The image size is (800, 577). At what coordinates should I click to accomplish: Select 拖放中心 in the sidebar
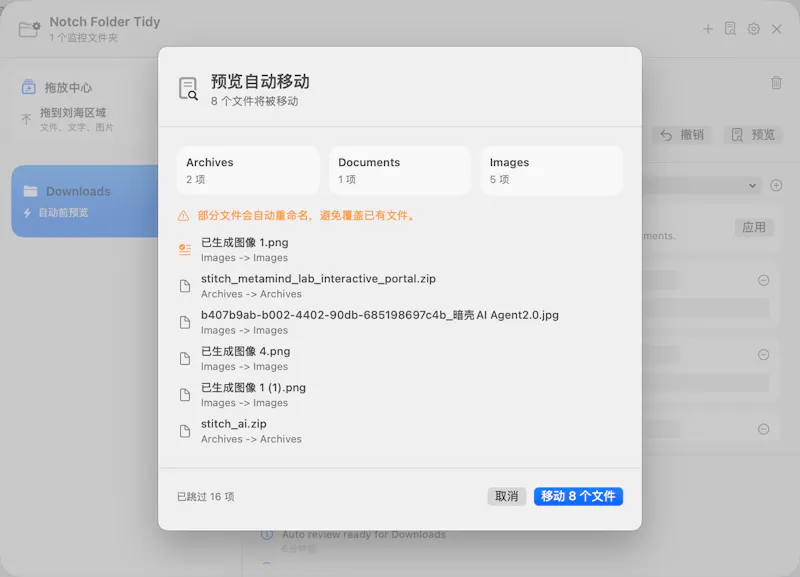coord(68,88)
